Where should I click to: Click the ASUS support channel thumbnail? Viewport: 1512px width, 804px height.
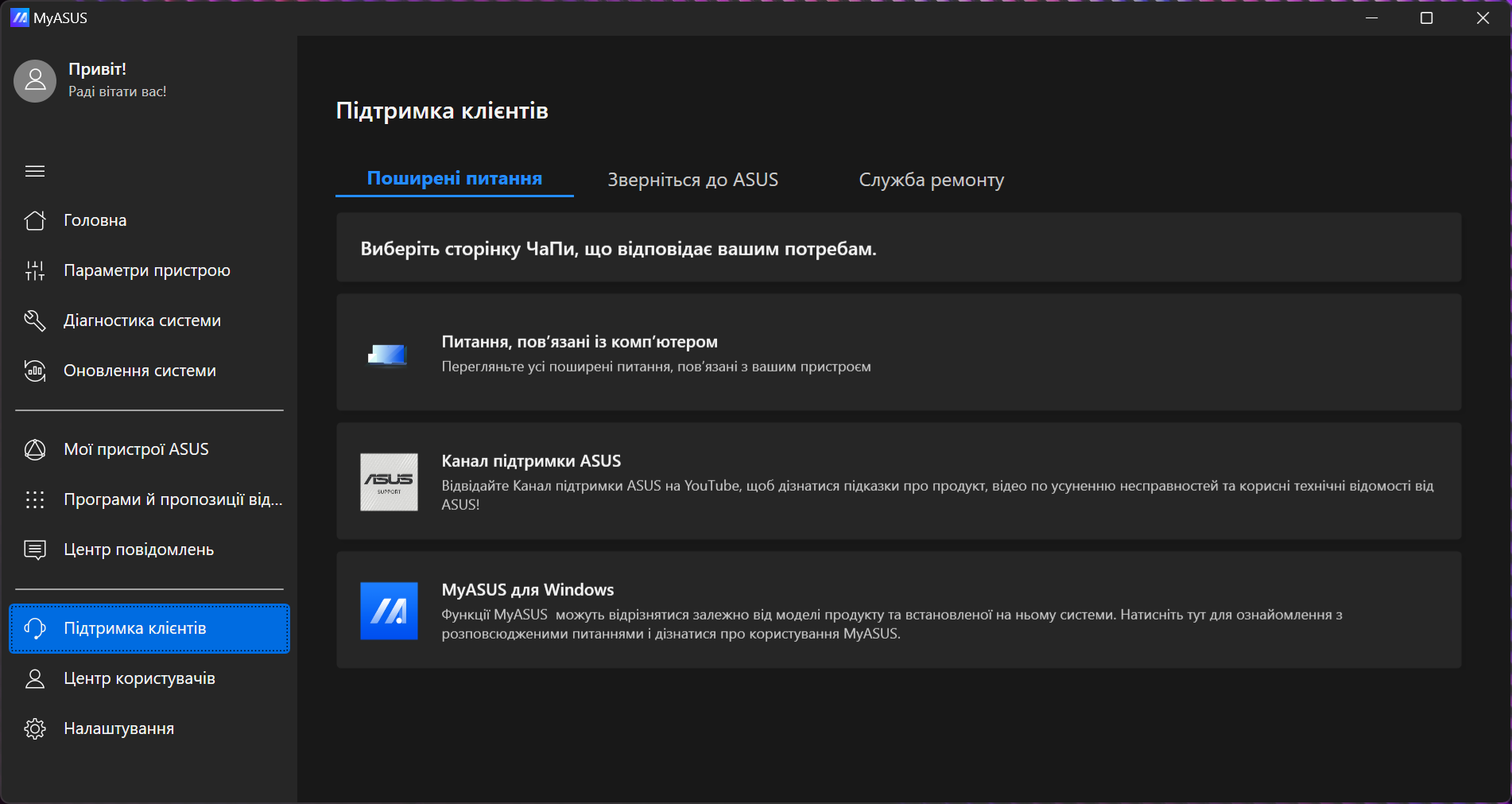[389, 481]
